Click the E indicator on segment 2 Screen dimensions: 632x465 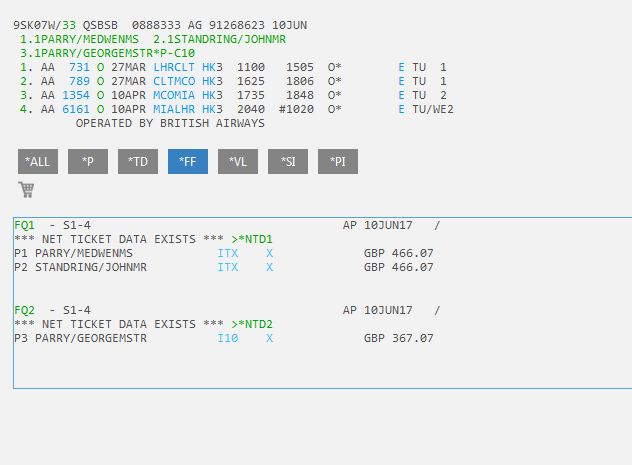click(401, 81)
